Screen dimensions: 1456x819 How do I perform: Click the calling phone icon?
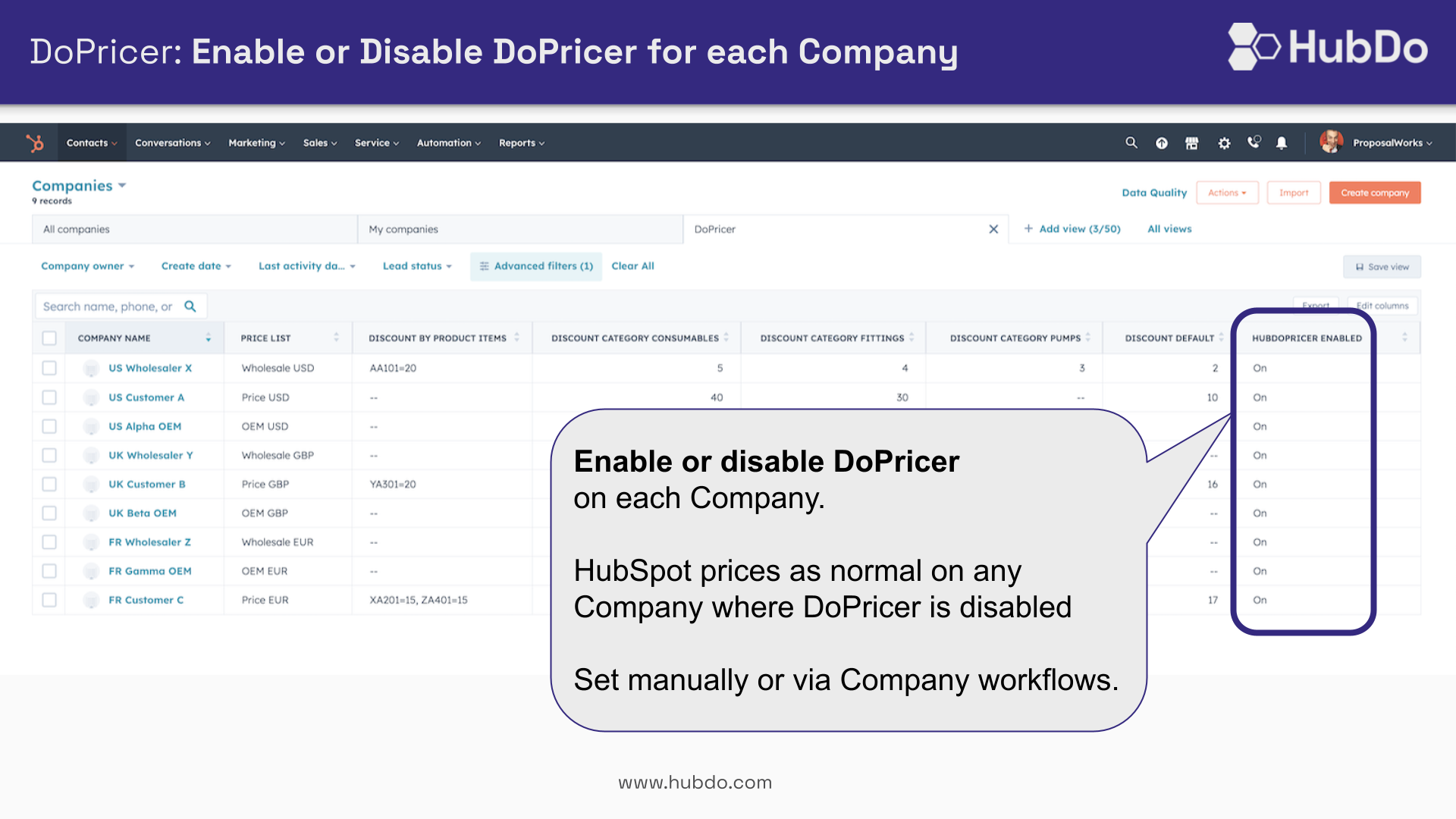coord(1254,142)
